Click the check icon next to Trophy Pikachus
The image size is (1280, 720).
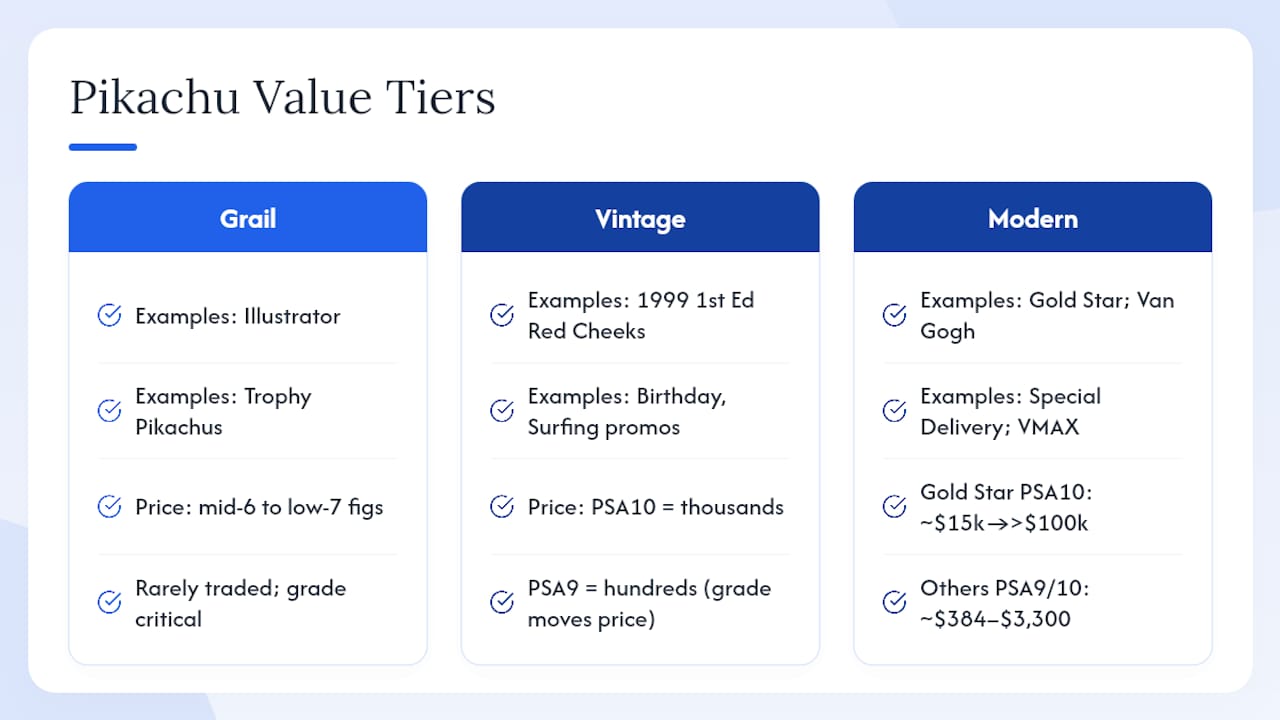(x=109, y=411)
